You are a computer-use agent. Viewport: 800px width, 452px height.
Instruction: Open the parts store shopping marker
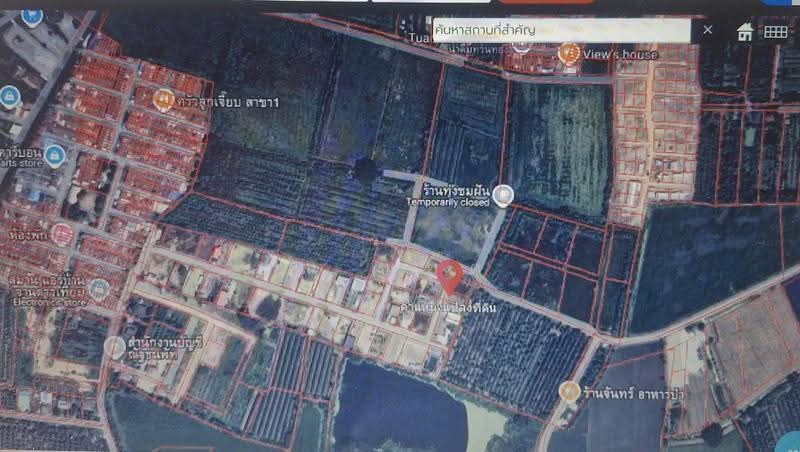pos(54,156)
